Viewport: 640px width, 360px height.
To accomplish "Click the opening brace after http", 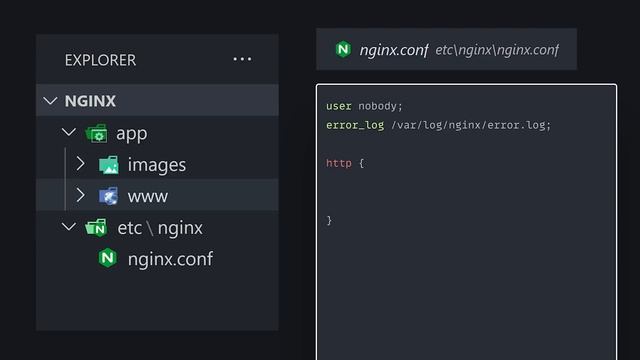I will pyautogui.click(x=361, y=163).
